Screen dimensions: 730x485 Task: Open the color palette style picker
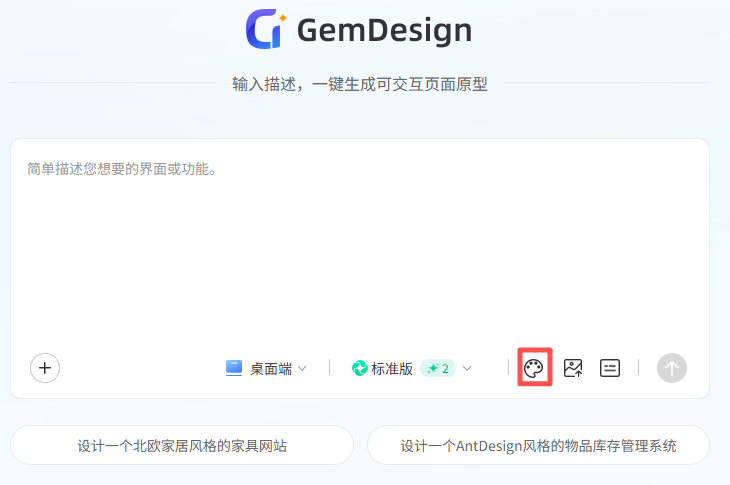point(534,368)
